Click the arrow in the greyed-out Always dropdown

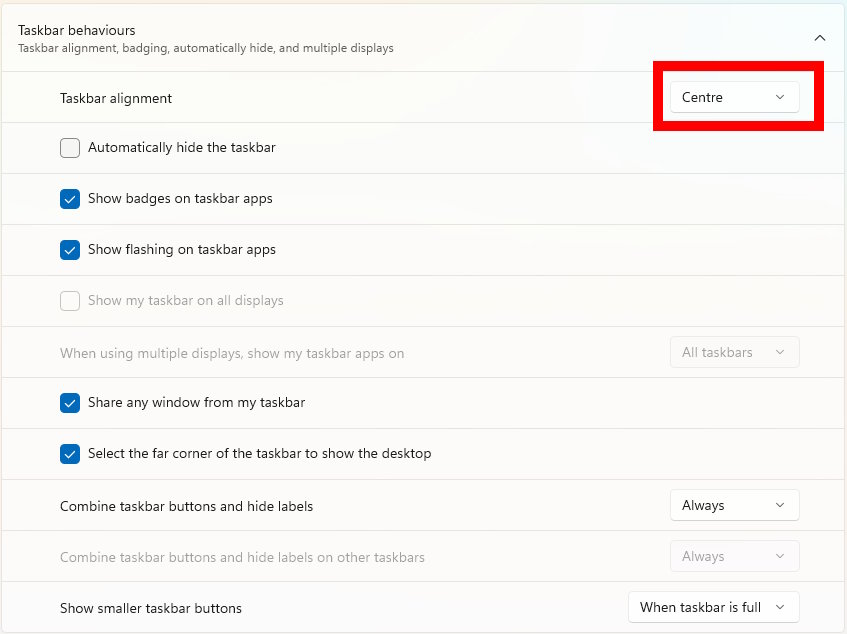[780, 556]
